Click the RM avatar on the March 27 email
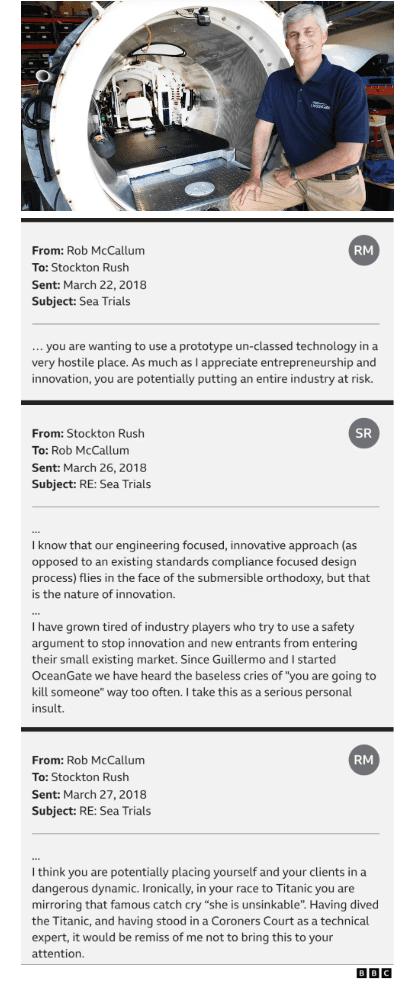This screenshot has height=985, width=413. 363,760
